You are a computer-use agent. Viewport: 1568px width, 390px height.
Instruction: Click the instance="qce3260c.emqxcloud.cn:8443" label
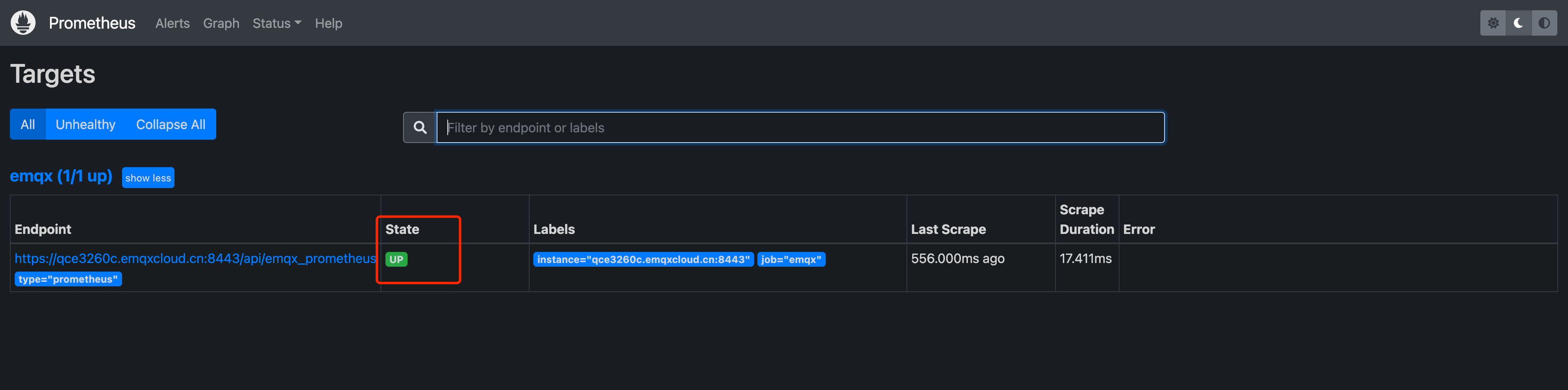pos(644,258)
